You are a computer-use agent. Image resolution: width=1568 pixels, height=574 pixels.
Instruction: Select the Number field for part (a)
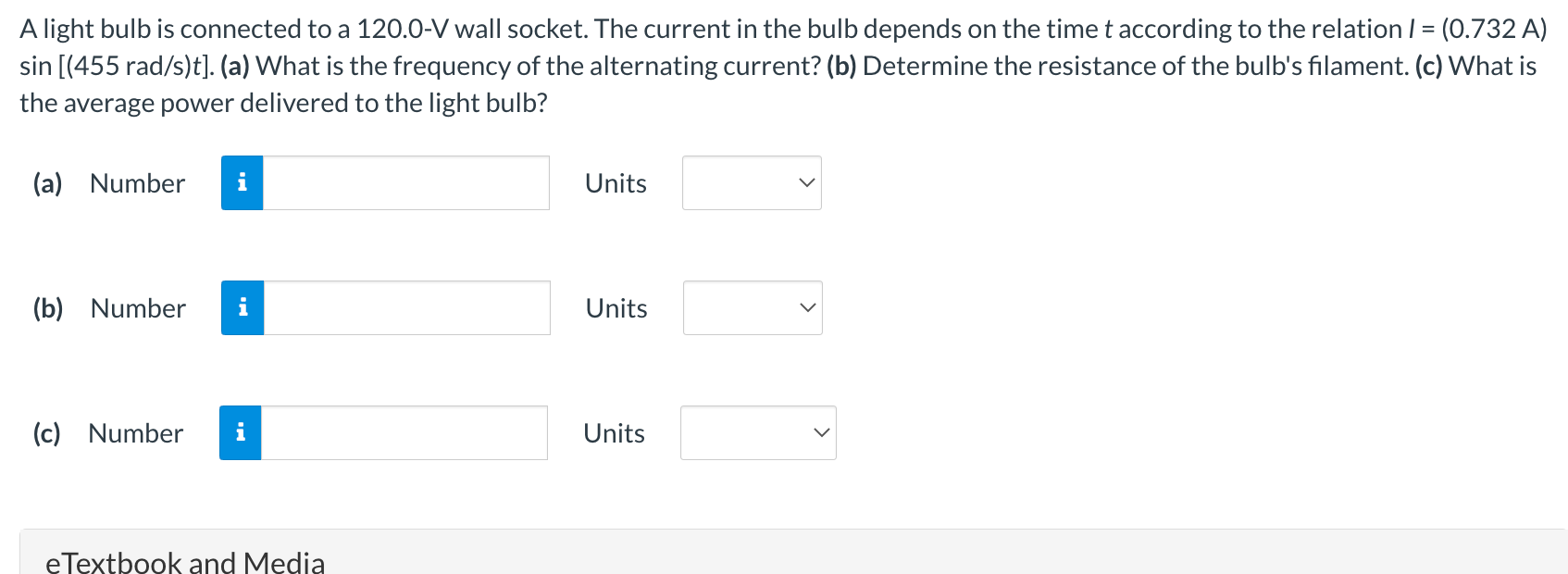click(x=405, y=183)
